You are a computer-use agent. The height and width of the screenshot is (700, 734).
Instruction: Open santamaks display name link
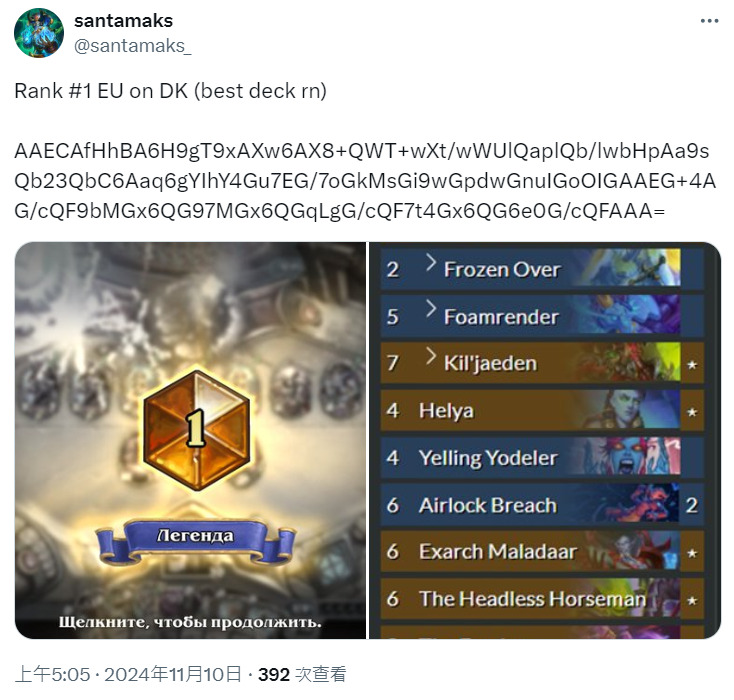124,21
